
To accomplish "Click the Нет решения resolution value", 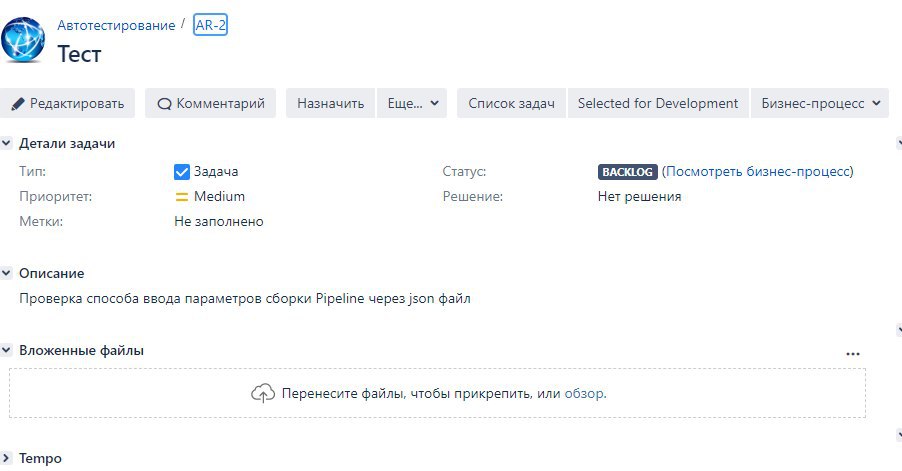I will click(x=639, y=197).
